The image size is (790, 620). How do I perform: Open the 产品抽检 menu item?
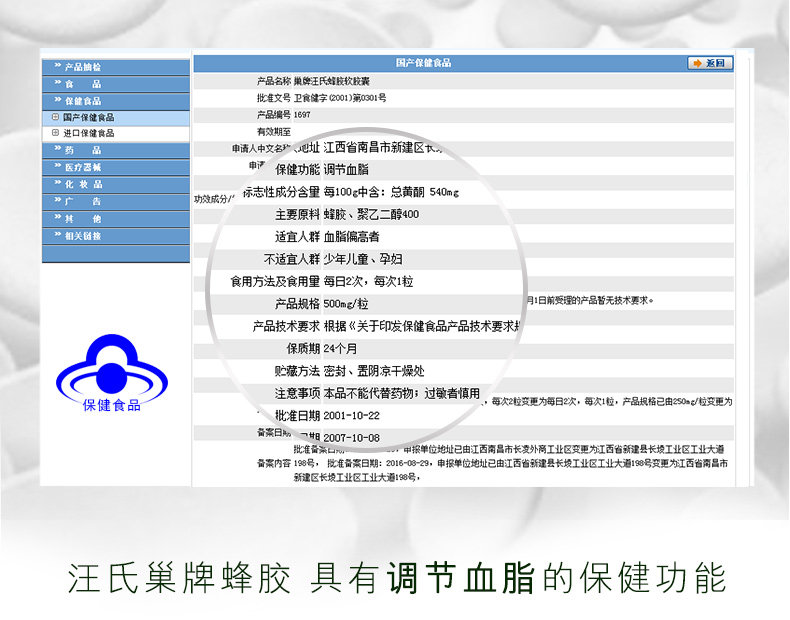point(116,67)
